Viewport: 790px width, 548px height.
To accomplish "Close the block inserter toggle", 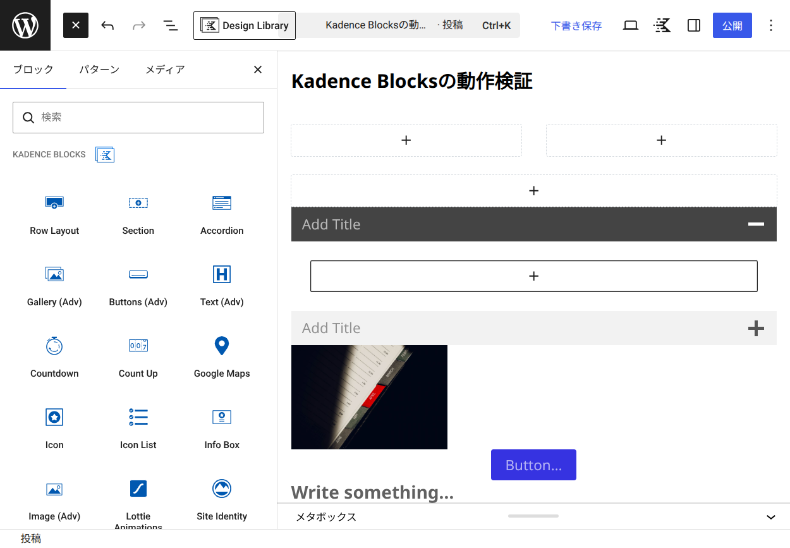I will [x=76, y=25].
